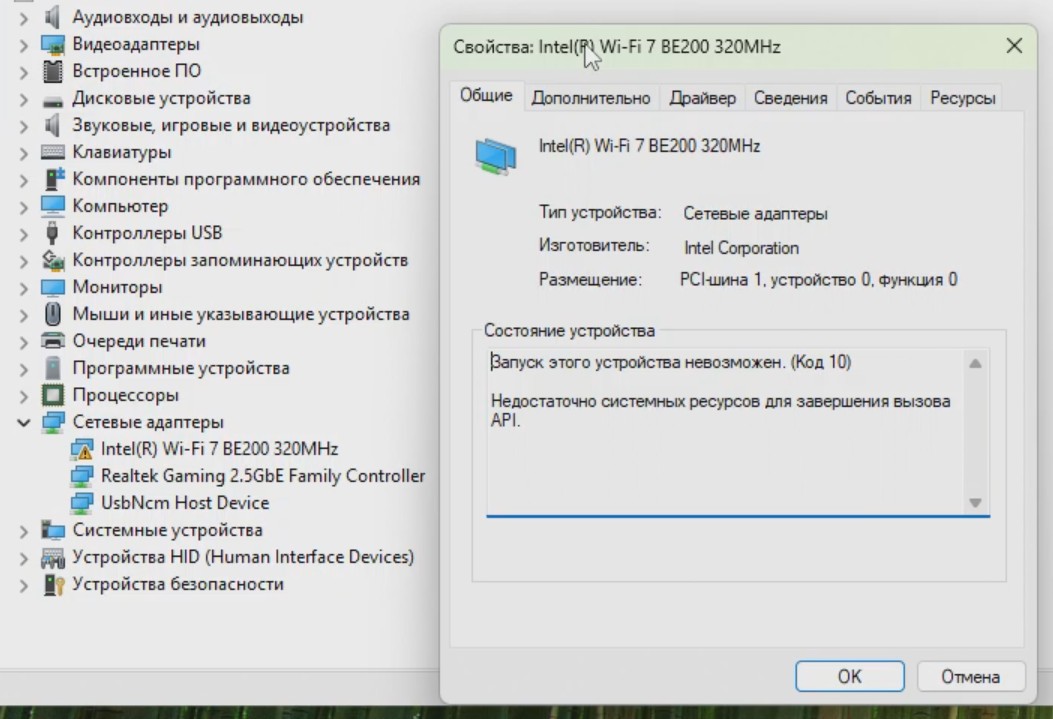Image resolution: width=1053 pixels, height=719 pixels.
Task: Click the OK button
Action: click(850, 676)
